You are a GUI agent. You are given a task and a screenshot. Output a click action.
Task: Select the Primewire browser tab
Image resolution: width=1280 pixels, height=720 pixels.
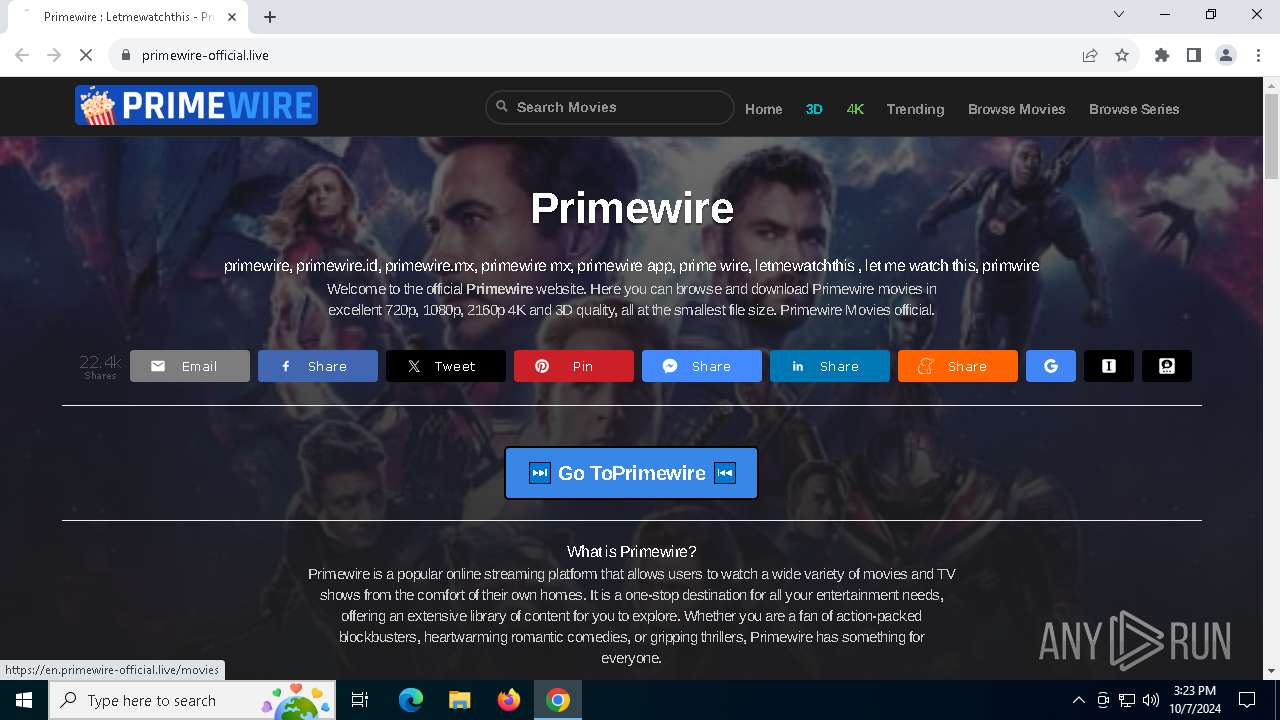(128, 17)
